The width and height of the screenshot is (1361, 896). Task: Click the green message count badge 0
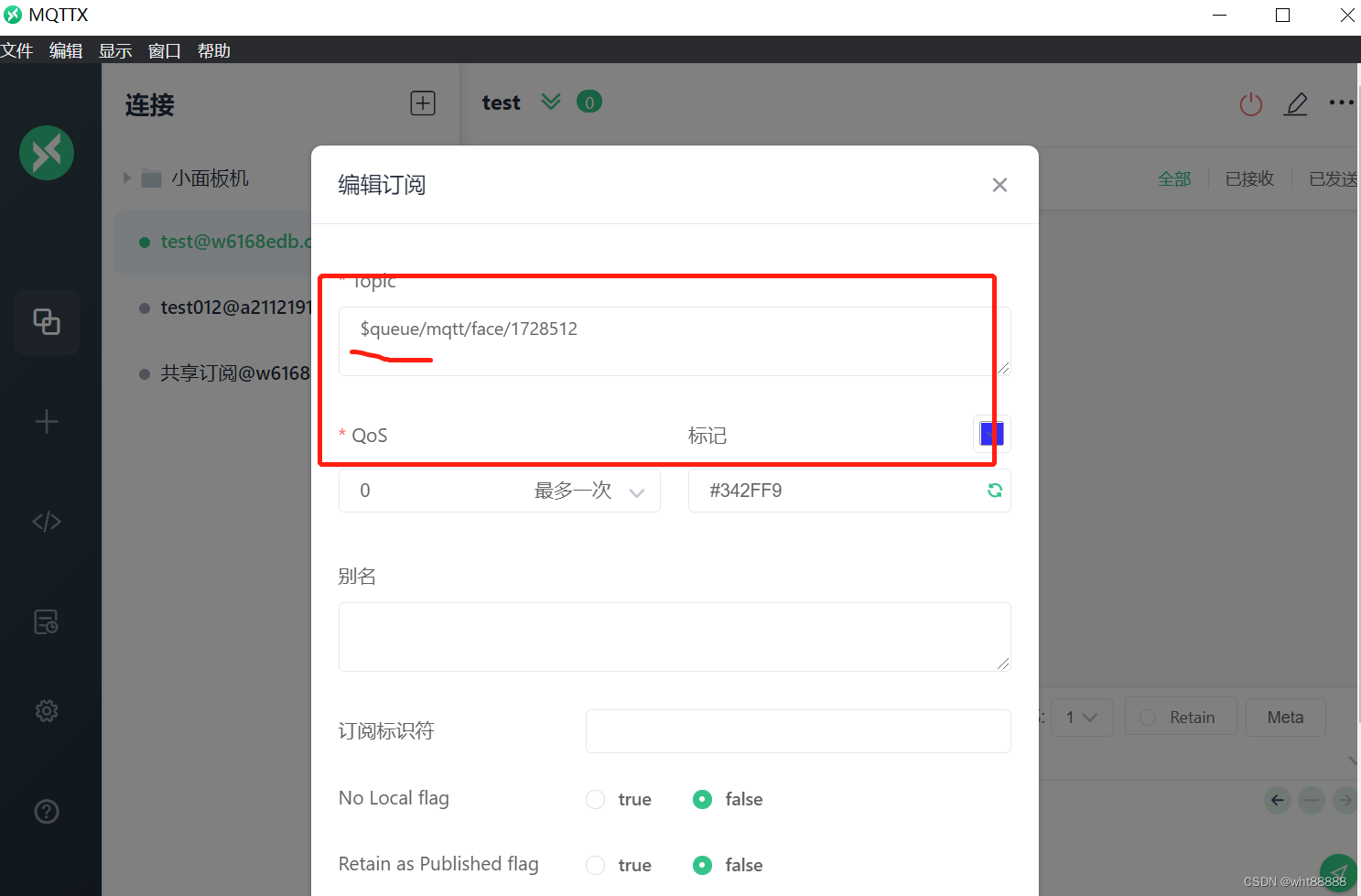click(589, 103)
